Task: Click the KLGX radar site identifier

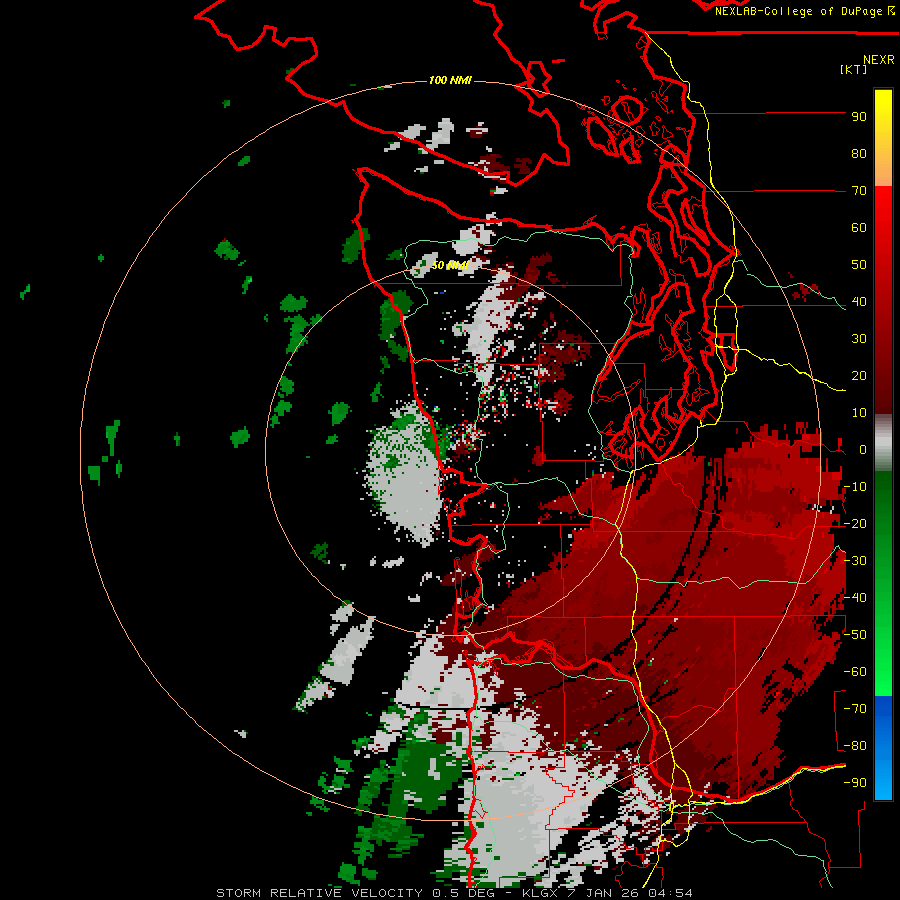Action: click(x=540, y=893)
